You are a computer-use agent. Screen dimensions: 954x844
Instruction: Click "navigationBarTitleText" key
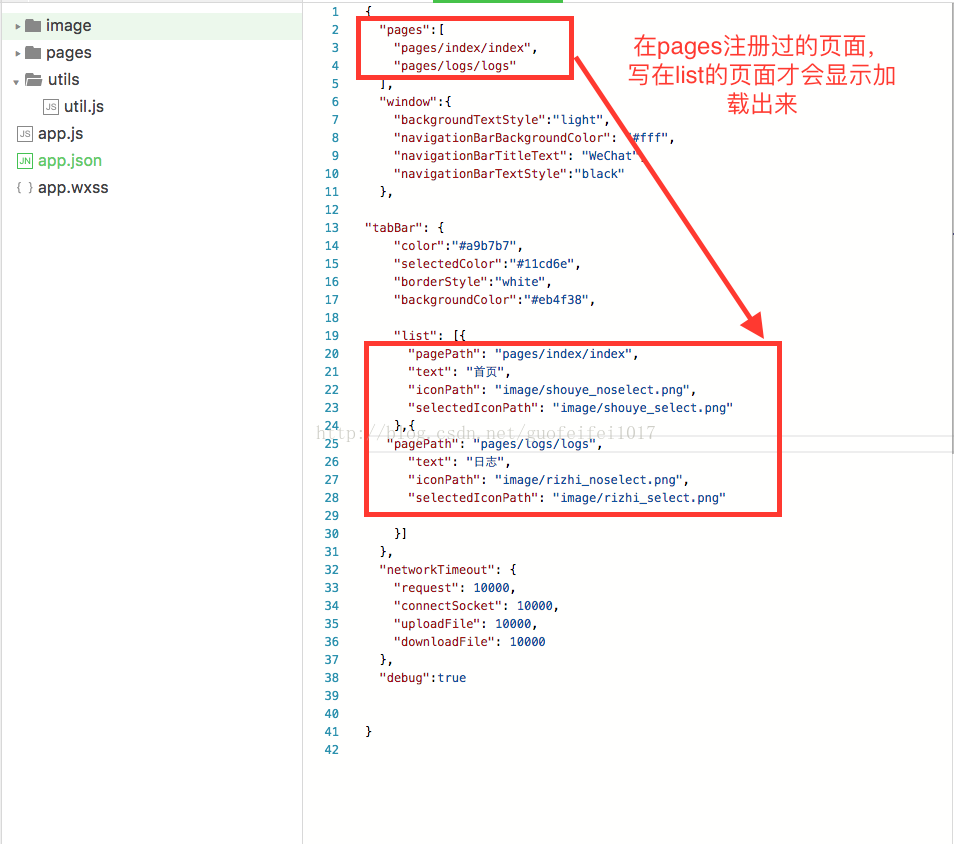[479, 156]
